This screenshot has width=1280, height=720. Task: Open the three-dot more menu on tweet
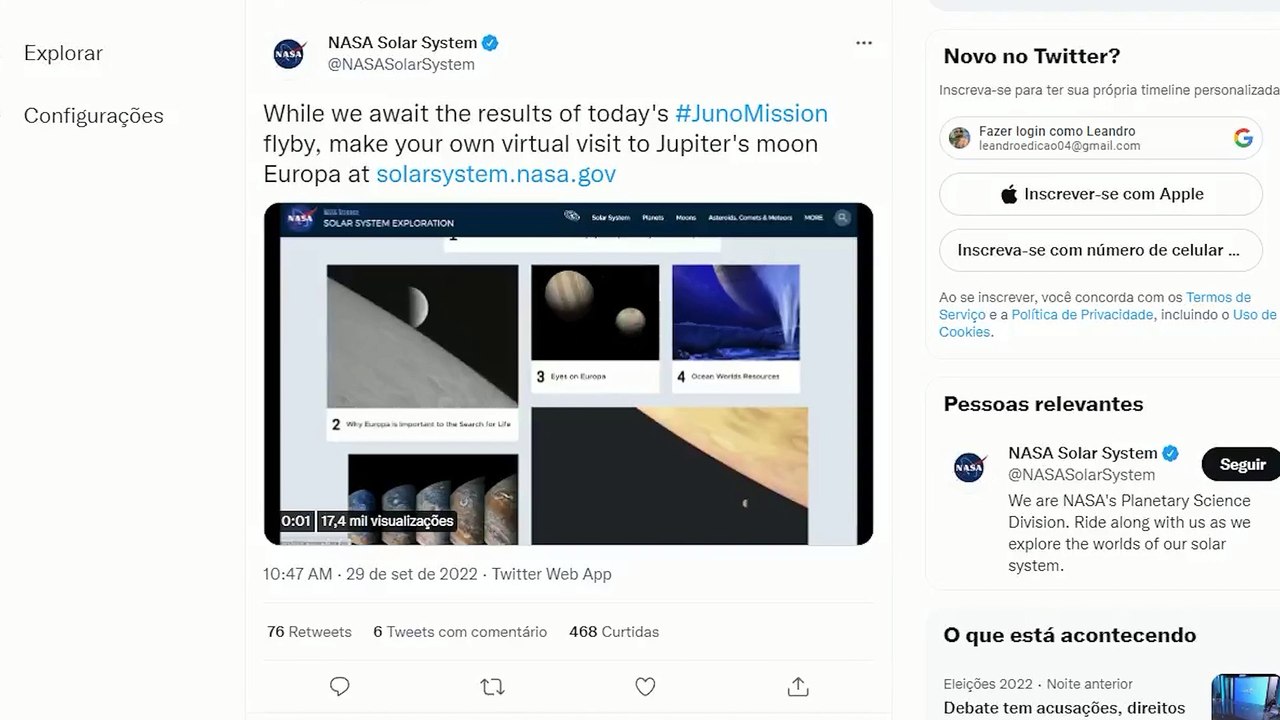click(x=864, y=43)
